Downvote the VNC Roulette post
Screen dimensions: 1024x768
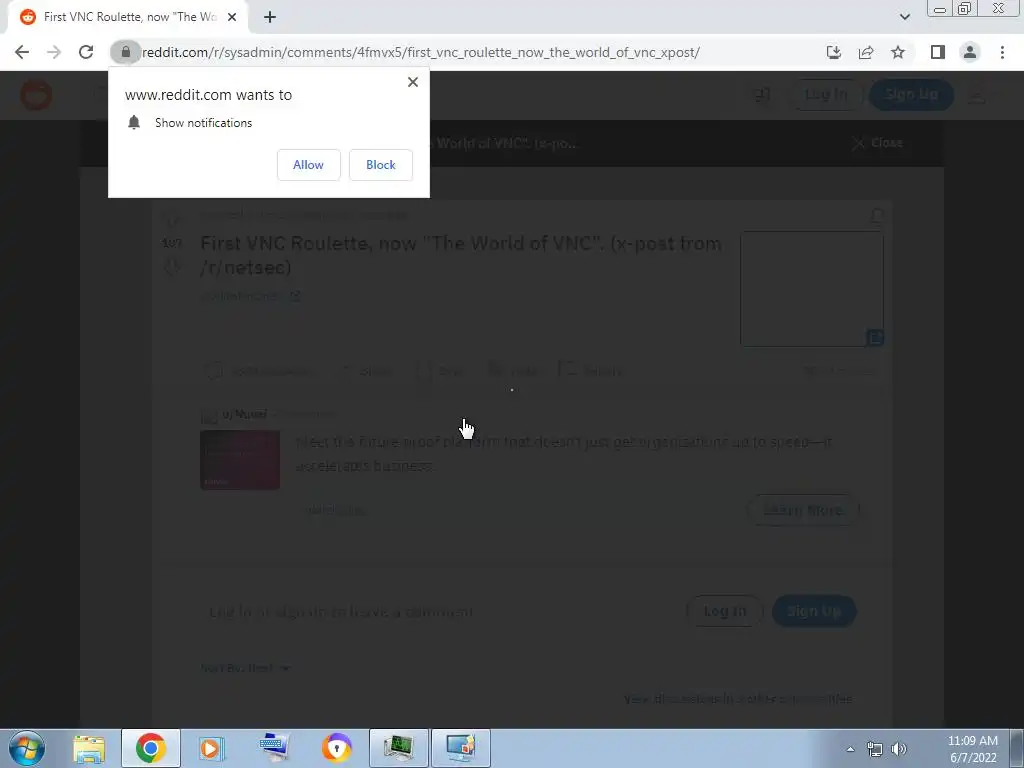(172, 266)
